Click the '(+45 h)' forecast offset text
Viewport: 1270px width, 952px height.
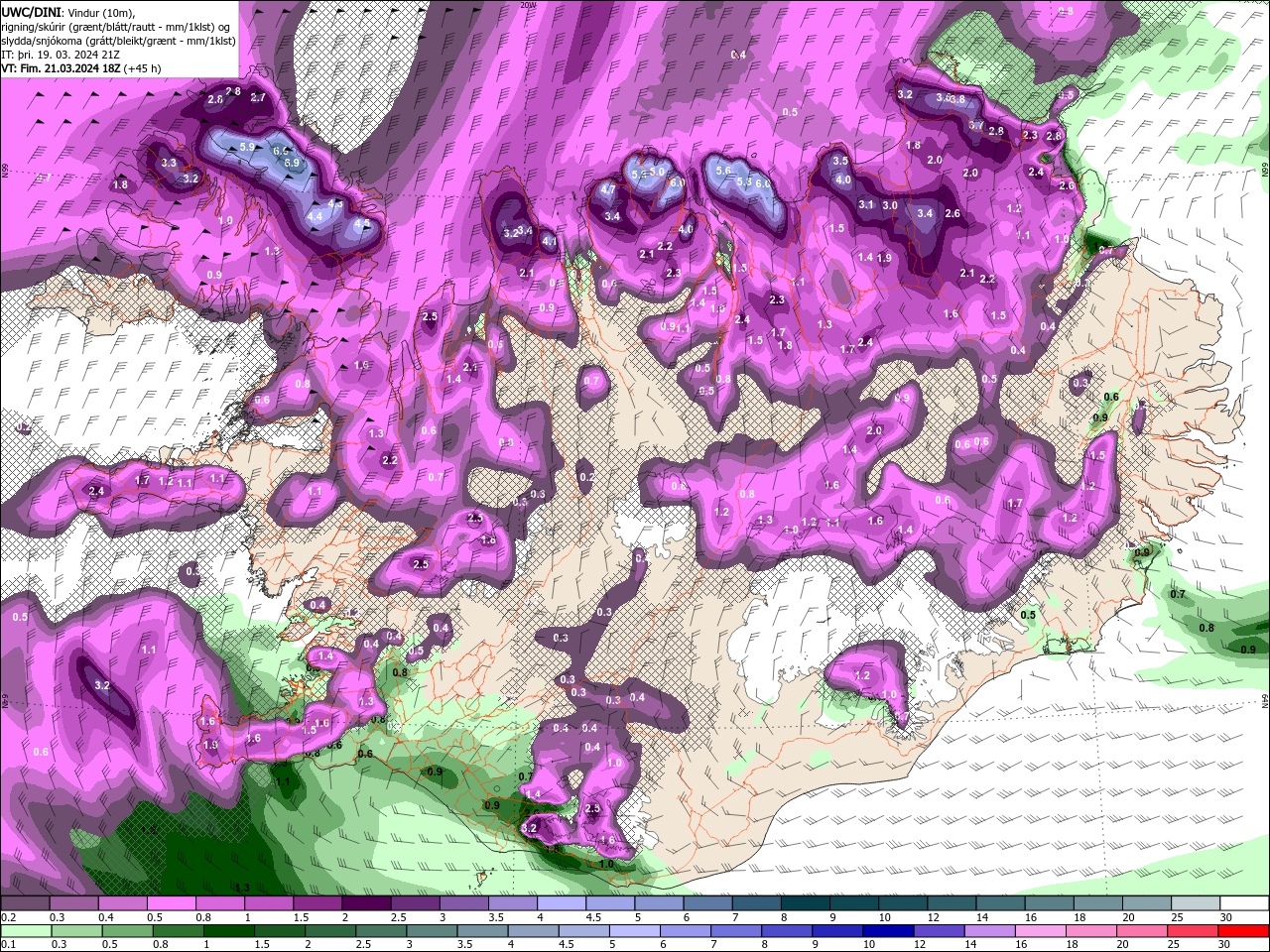point(142,68)
